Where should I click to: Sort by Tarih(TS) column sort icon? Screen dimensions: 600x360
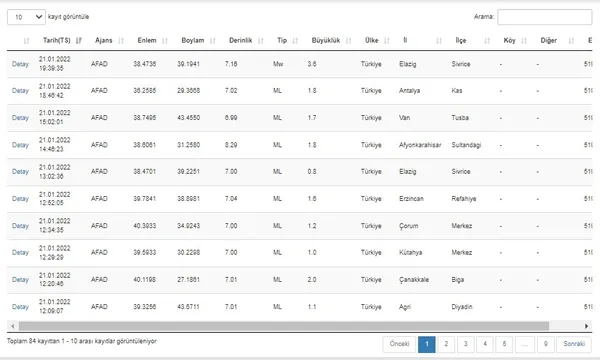79,41
